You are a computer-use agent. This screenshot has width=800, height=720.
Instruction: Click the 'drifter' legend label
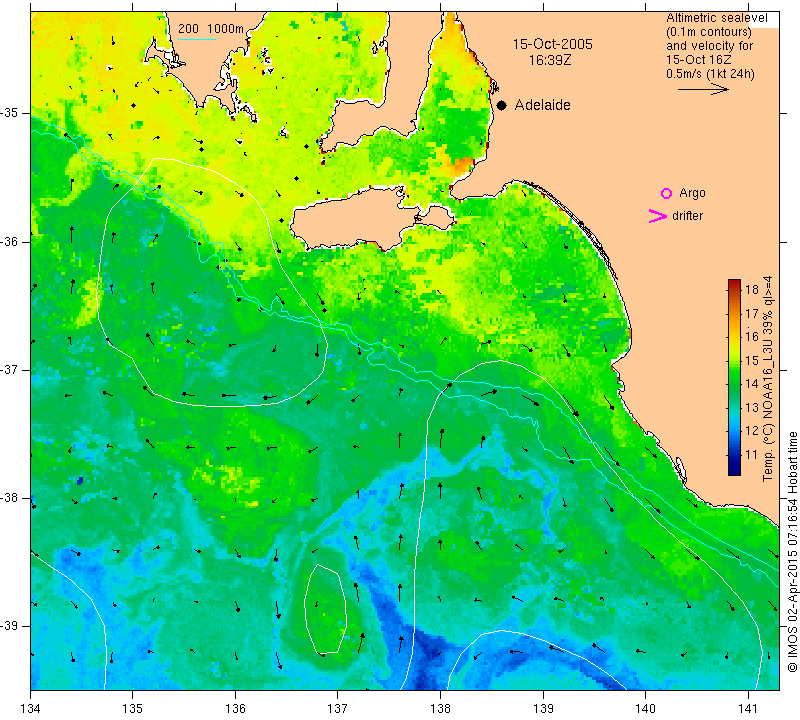tap(687, 216)
